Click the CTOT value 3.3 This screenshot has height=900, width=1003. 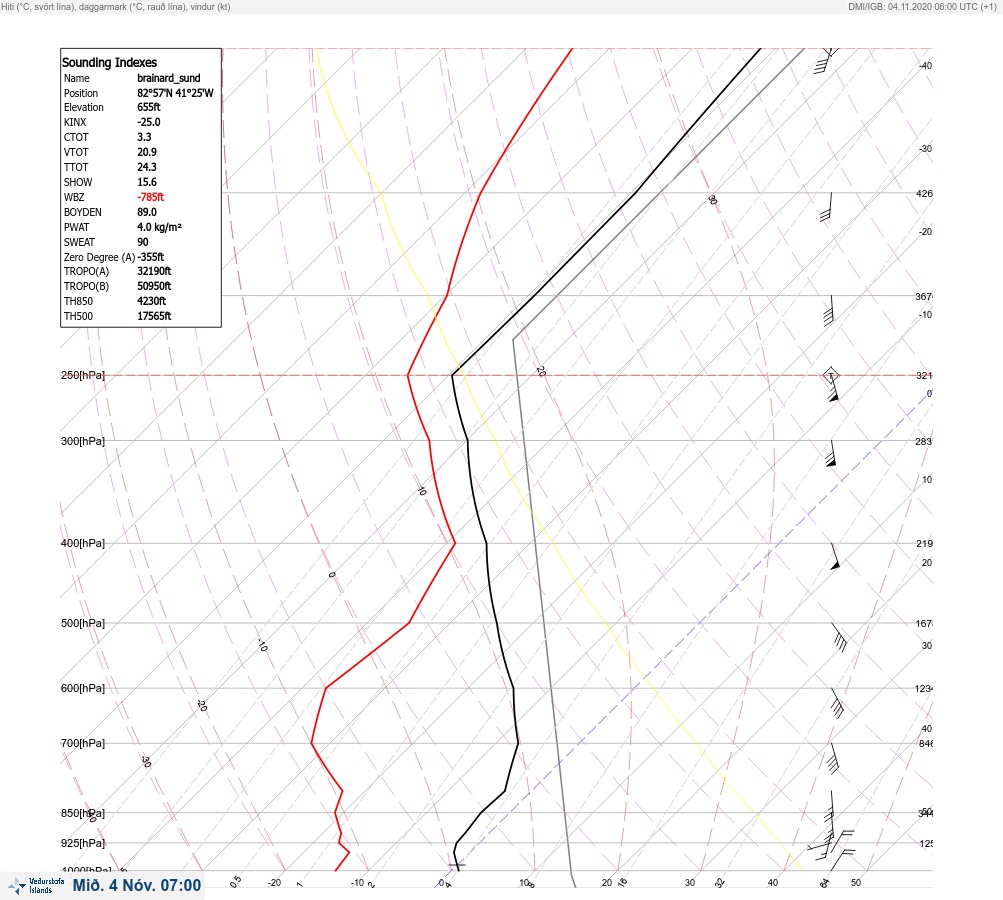pyautogui.click(x=145, y=137)
